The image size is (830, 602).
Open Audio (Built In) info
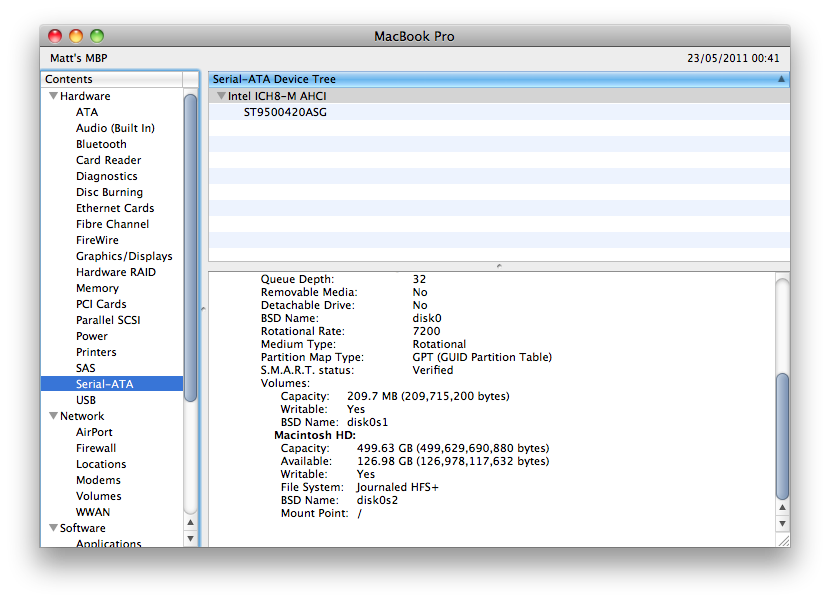[x=115, y=128]
